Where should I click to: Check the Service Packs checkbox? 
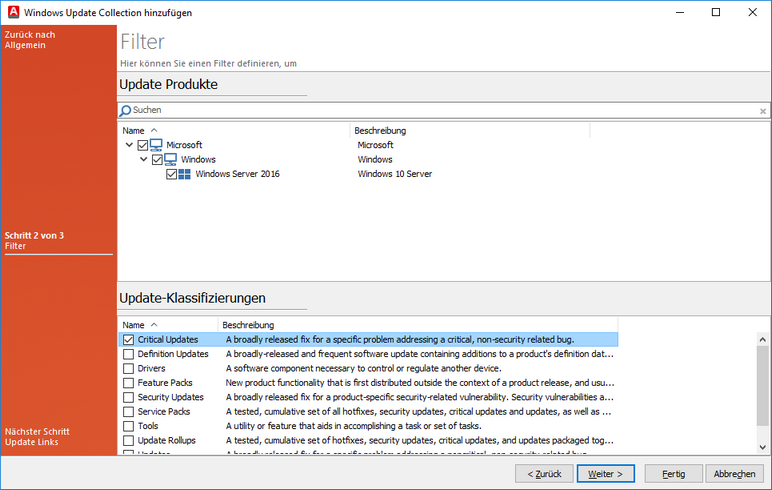point(129,412)
